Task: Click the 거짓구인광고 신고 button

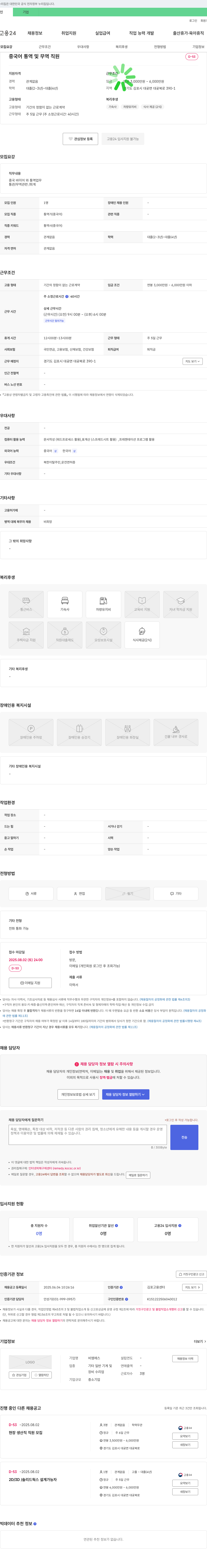Action: [x=191, y=1274]
